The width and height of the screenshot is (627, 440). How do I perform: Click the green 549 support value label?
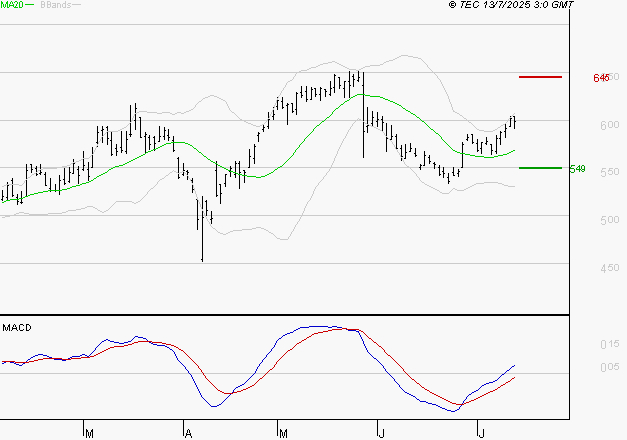point(577,169)
